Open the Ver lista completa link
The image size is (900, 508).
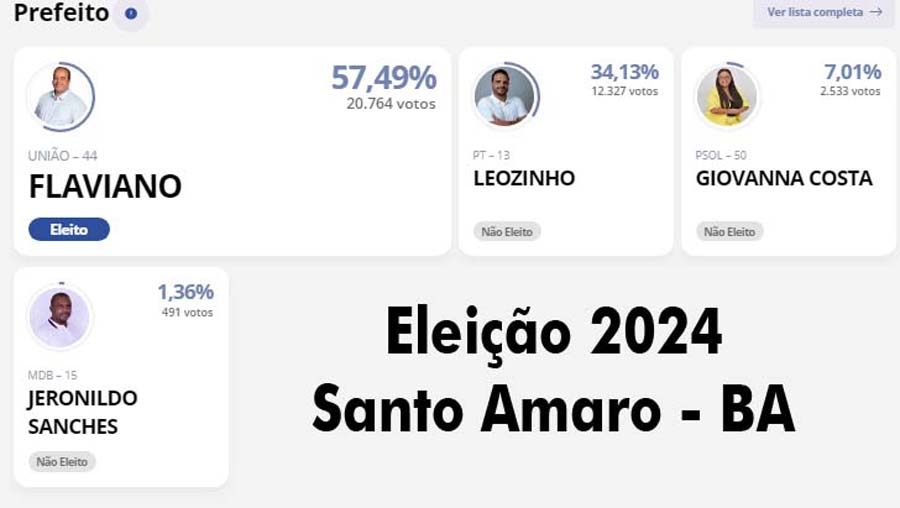pyautogui.click(x=814, y=12)
